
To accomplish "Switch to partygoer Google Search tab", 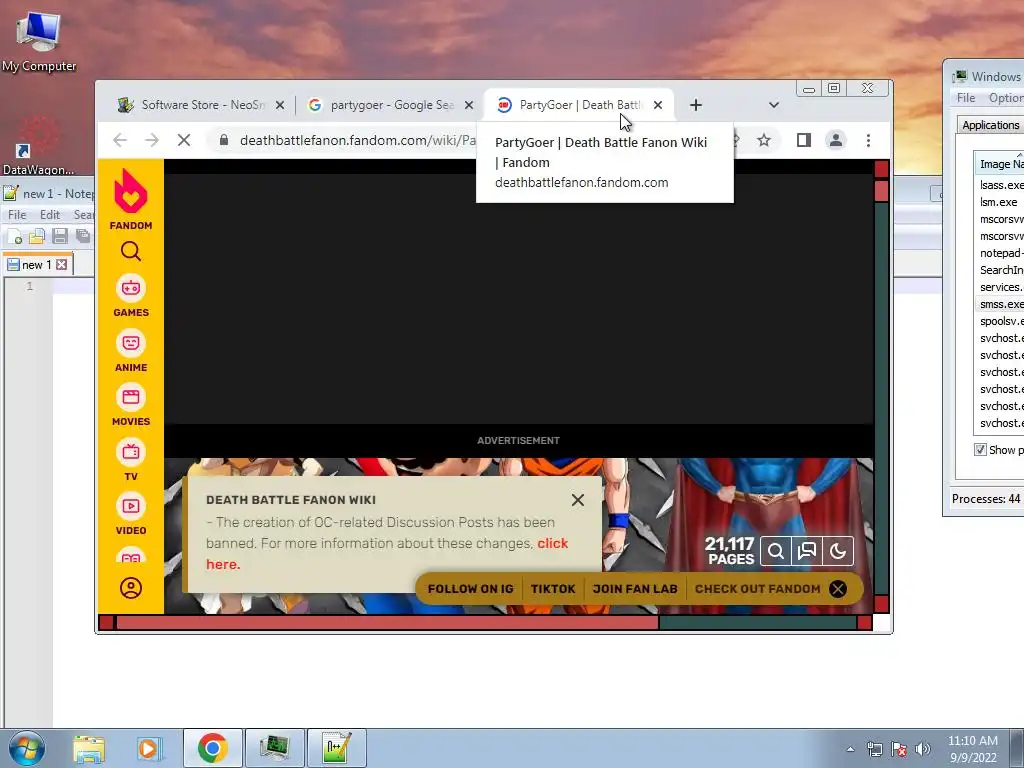I will pos(390,105).
